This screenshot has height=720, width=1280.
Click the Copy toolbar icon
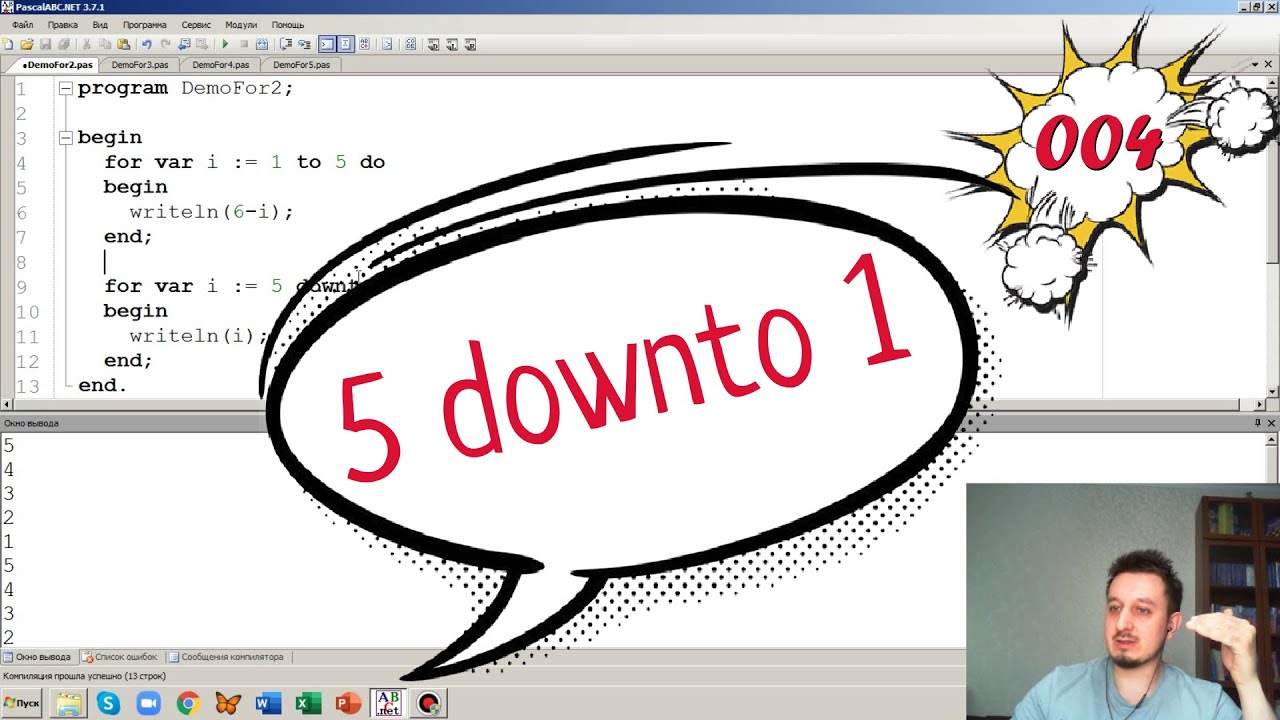pos(105,44)
